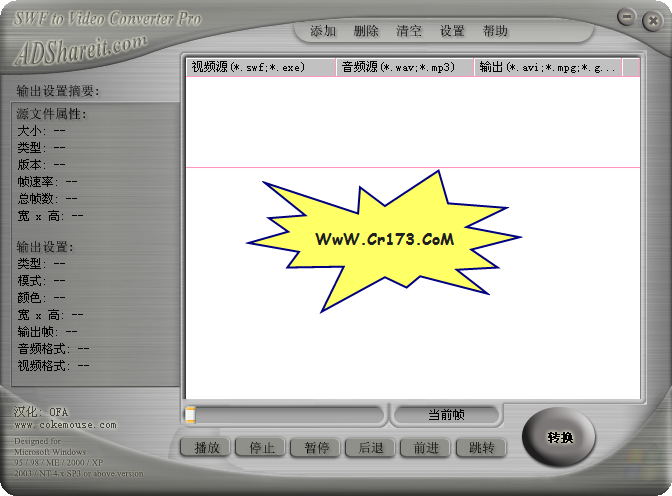Click the 输出 (*.avi;*.mpg) column header
The image size is (672, 496).
[x=547, y=67]
